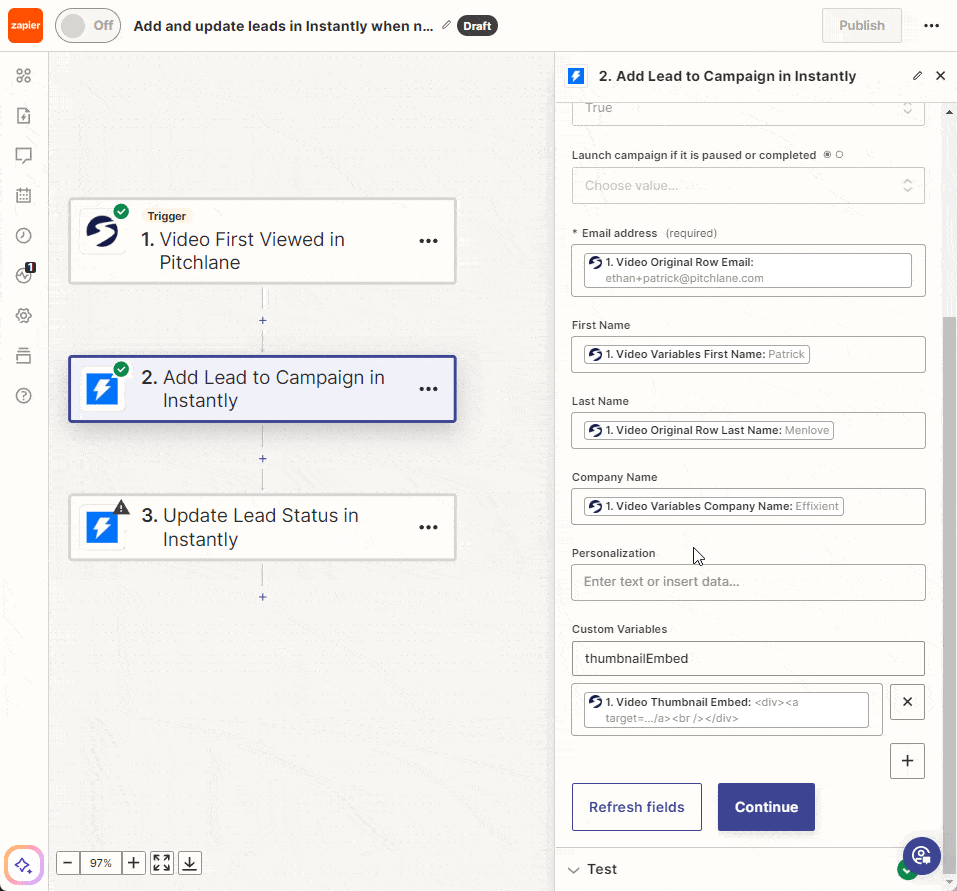Click the AI copilot sparkle icon

pos(24,865)
